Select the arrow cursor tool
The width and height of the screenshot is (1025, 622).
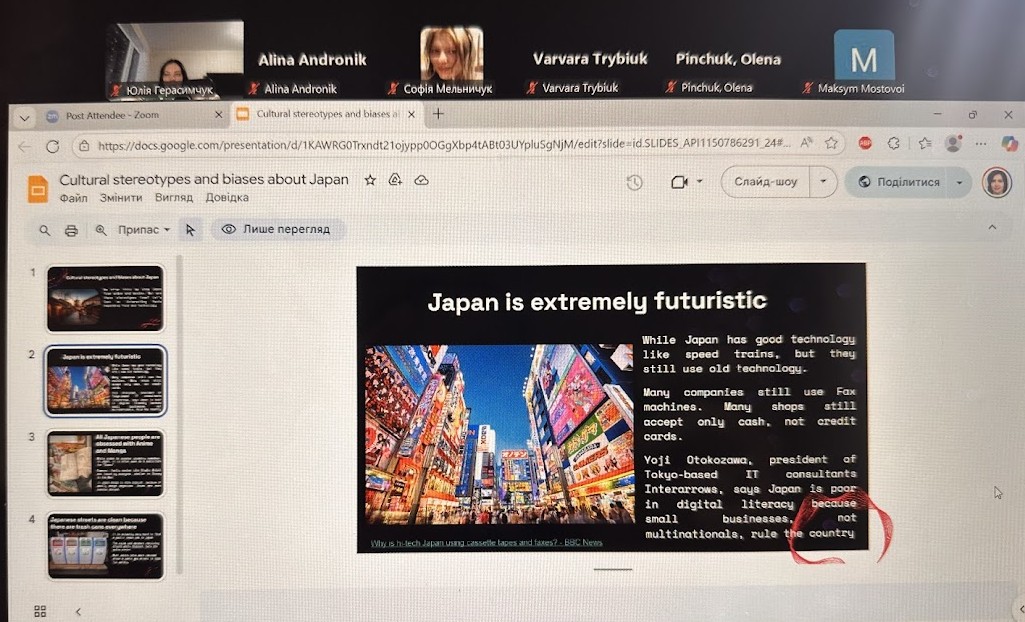[x=190, y=230]
